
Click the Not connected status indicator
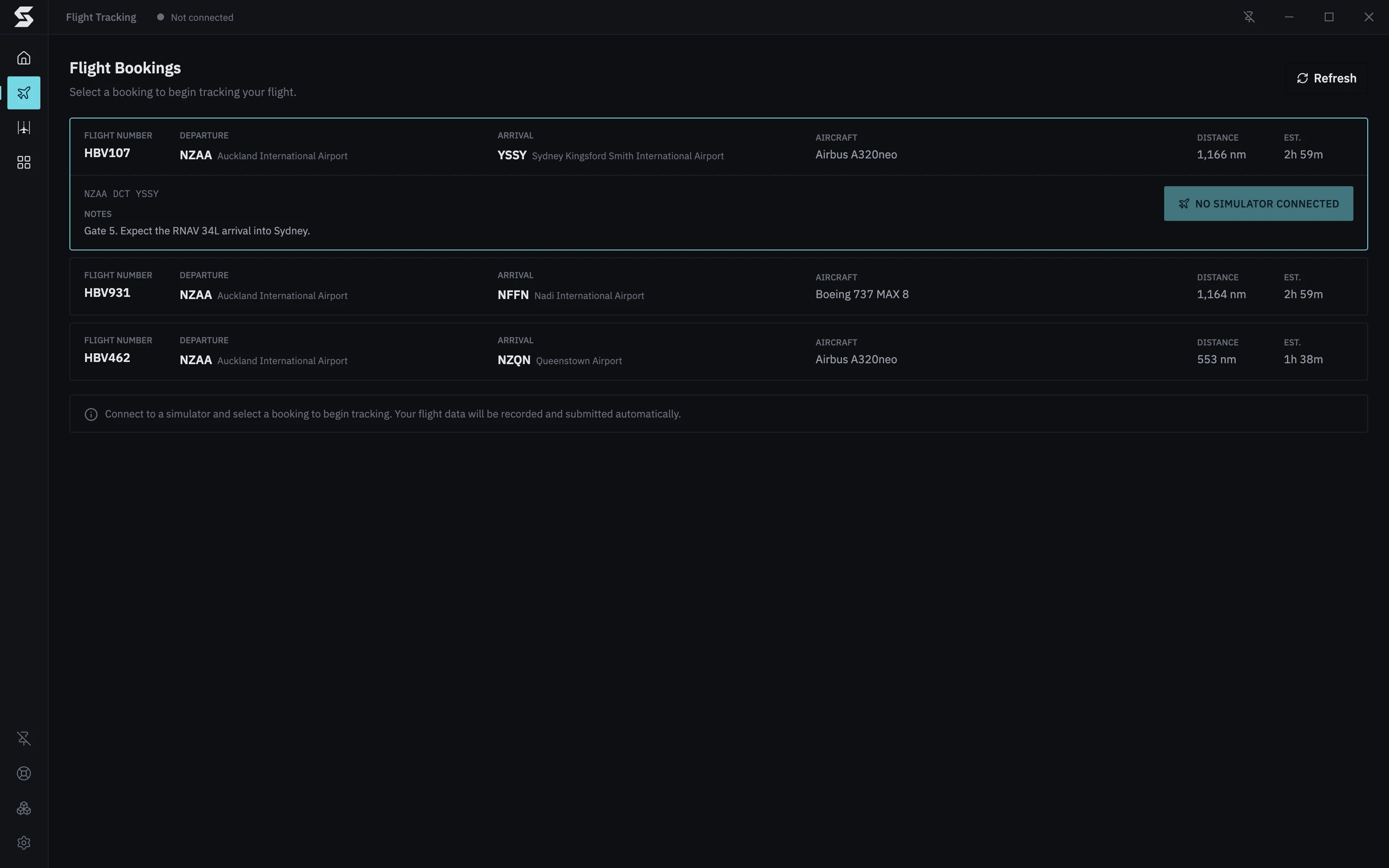click(x=195, y=17)
